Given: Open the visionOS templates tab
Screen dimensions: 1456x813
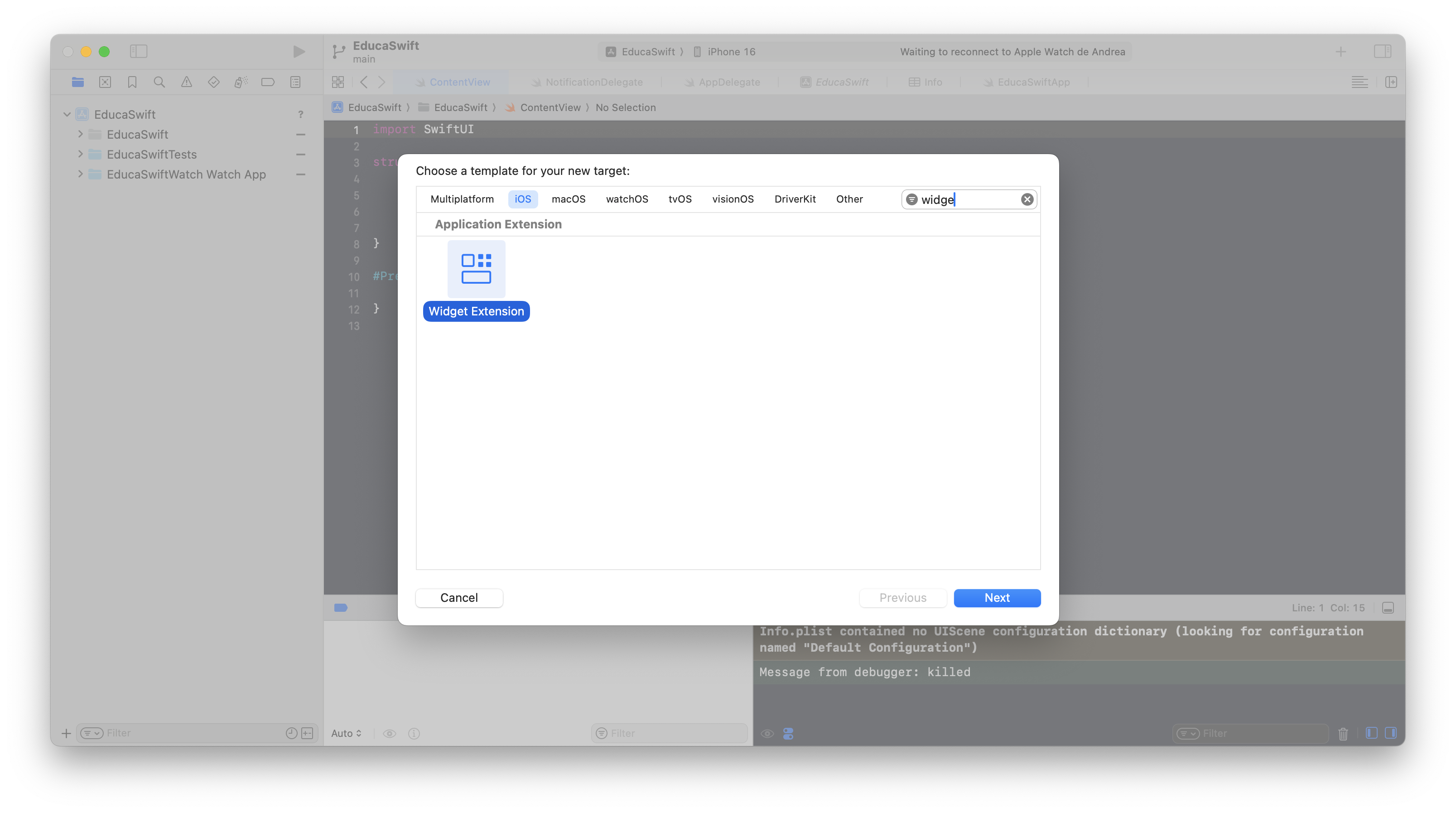Looking at the screenshot, I should click(733, 199).
